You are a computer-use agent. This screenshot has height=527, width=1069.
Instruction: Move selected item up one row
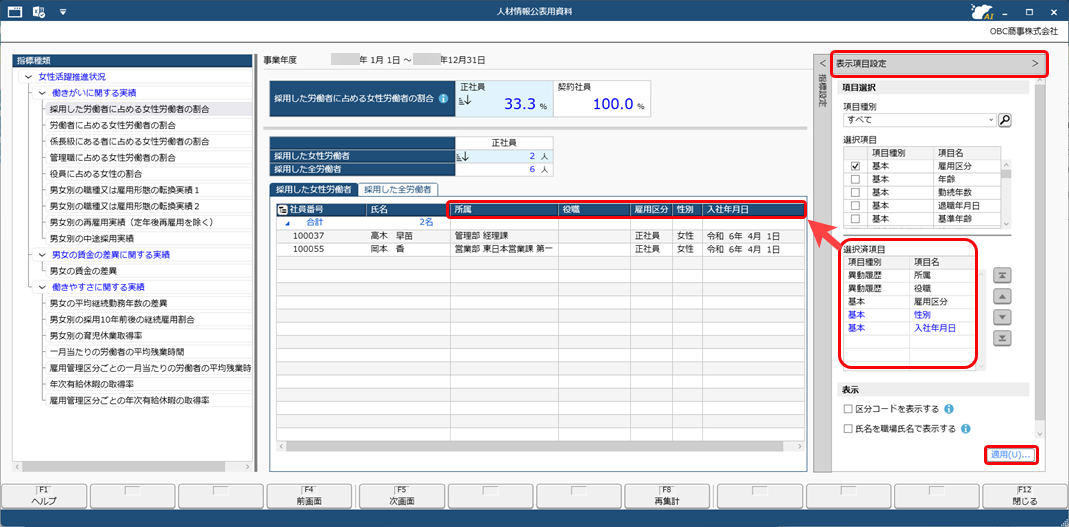click(1003, 297)
